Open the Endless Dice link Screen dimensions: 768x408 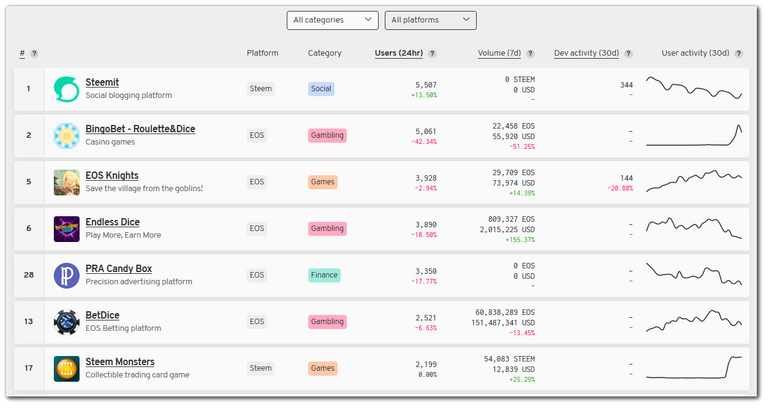(x=112, y=222)
